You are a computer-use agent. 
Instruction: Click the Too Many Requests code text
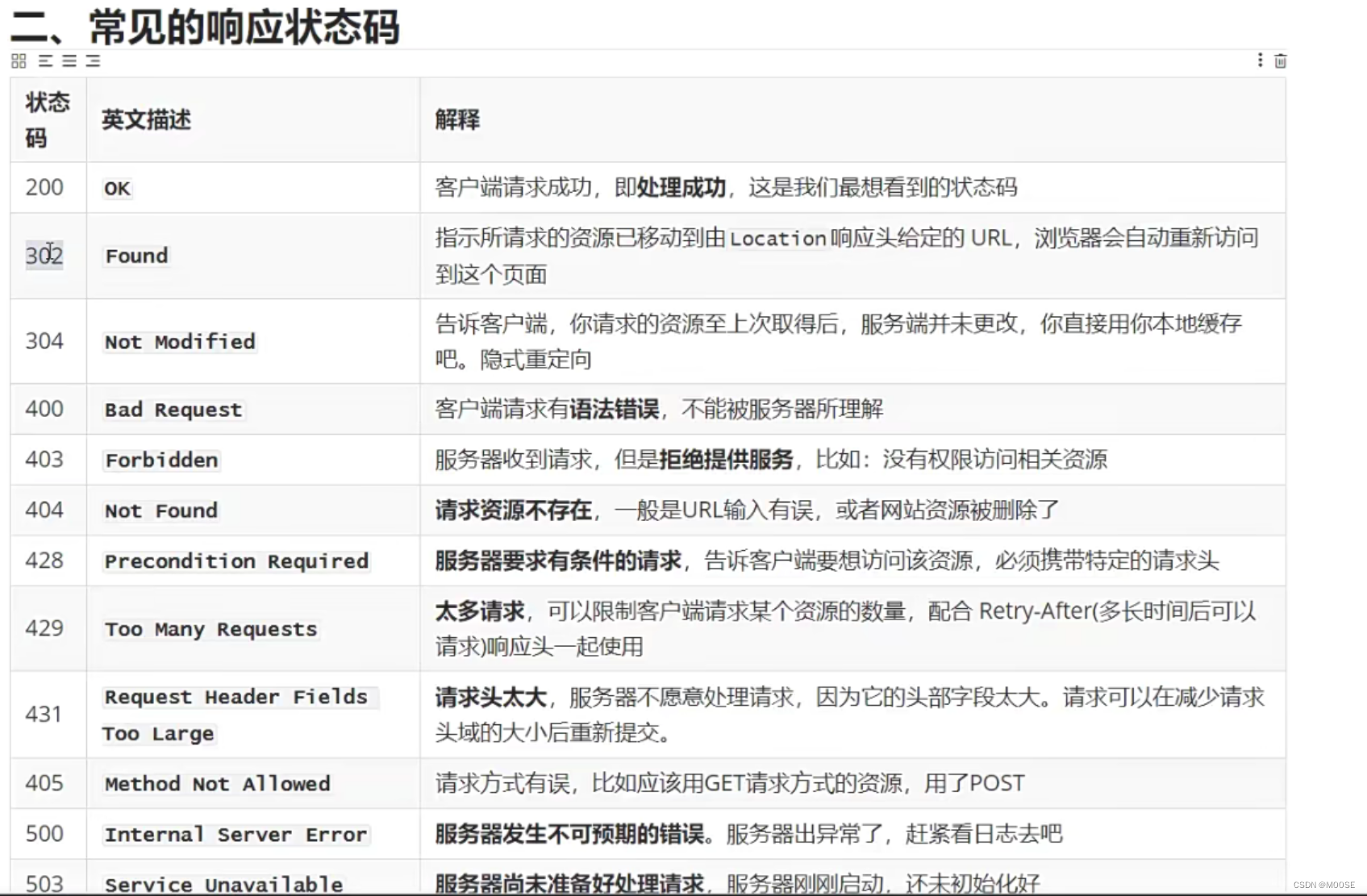point(210,629)
